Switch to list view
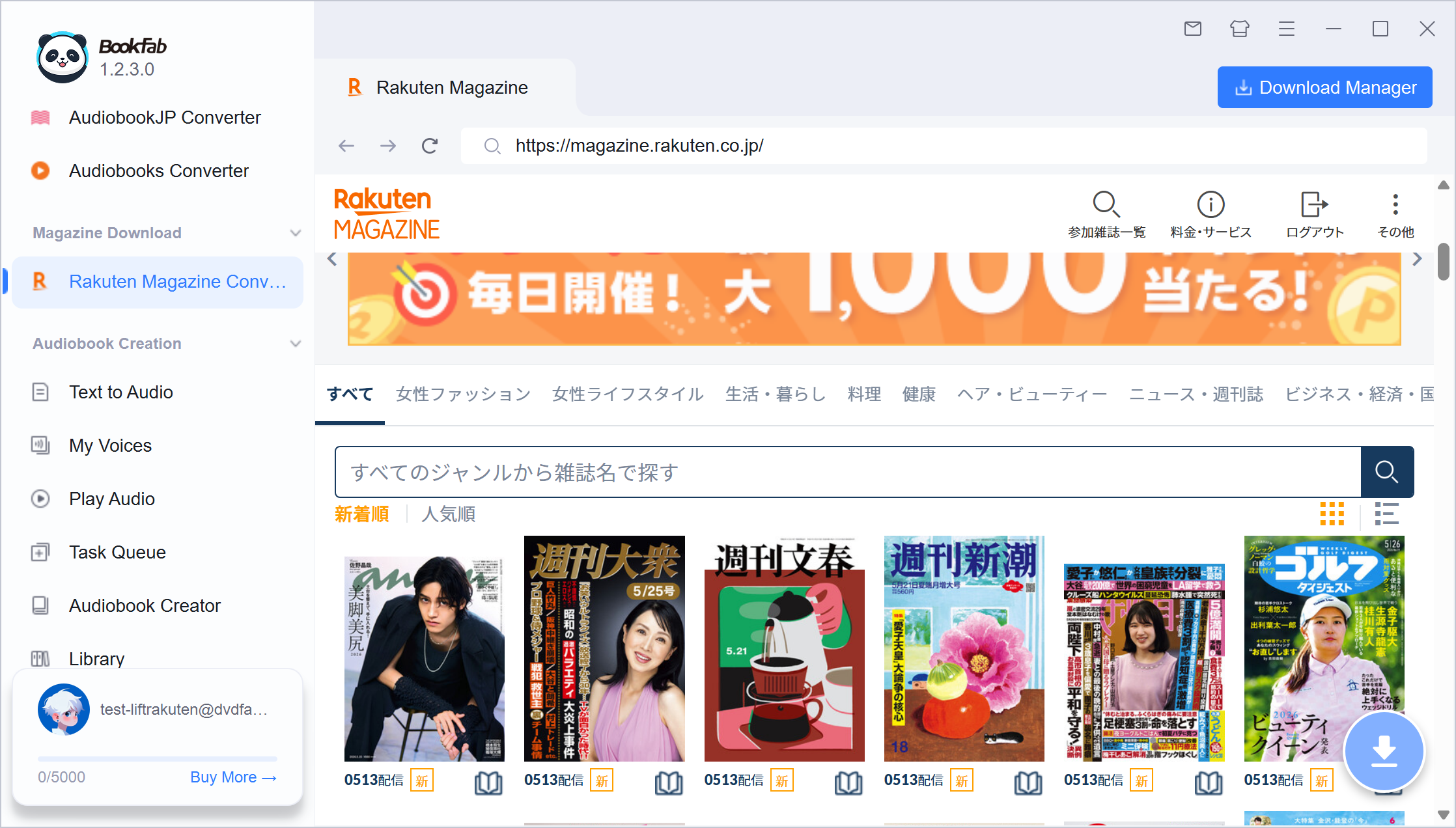1456x828 pixels. pyautogui.click(x=1387, y=514)
